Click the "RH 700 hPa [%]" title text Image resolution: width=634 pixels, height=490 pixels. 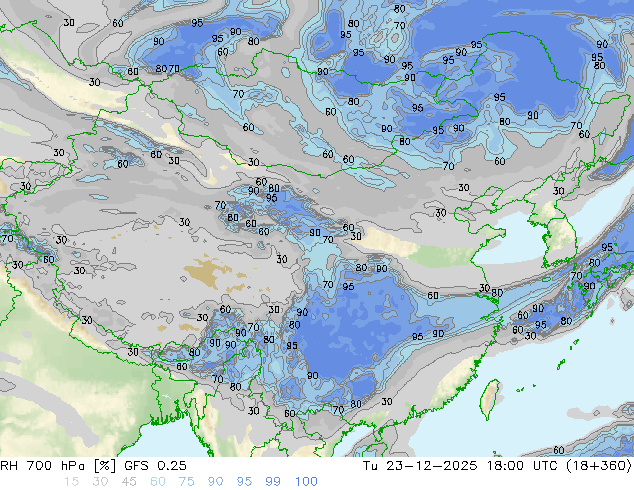[59, 466]
